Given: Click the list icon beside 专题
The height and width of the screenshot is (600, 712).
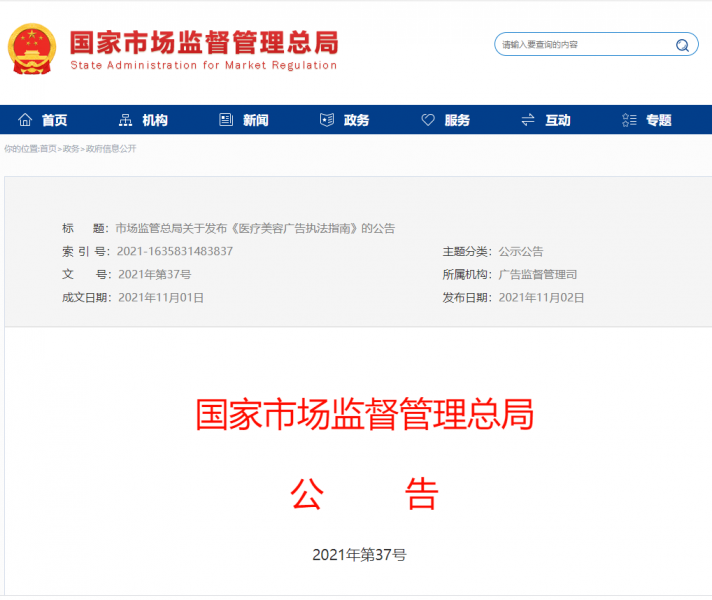Looking at the screenshot, I should point(629,120).
